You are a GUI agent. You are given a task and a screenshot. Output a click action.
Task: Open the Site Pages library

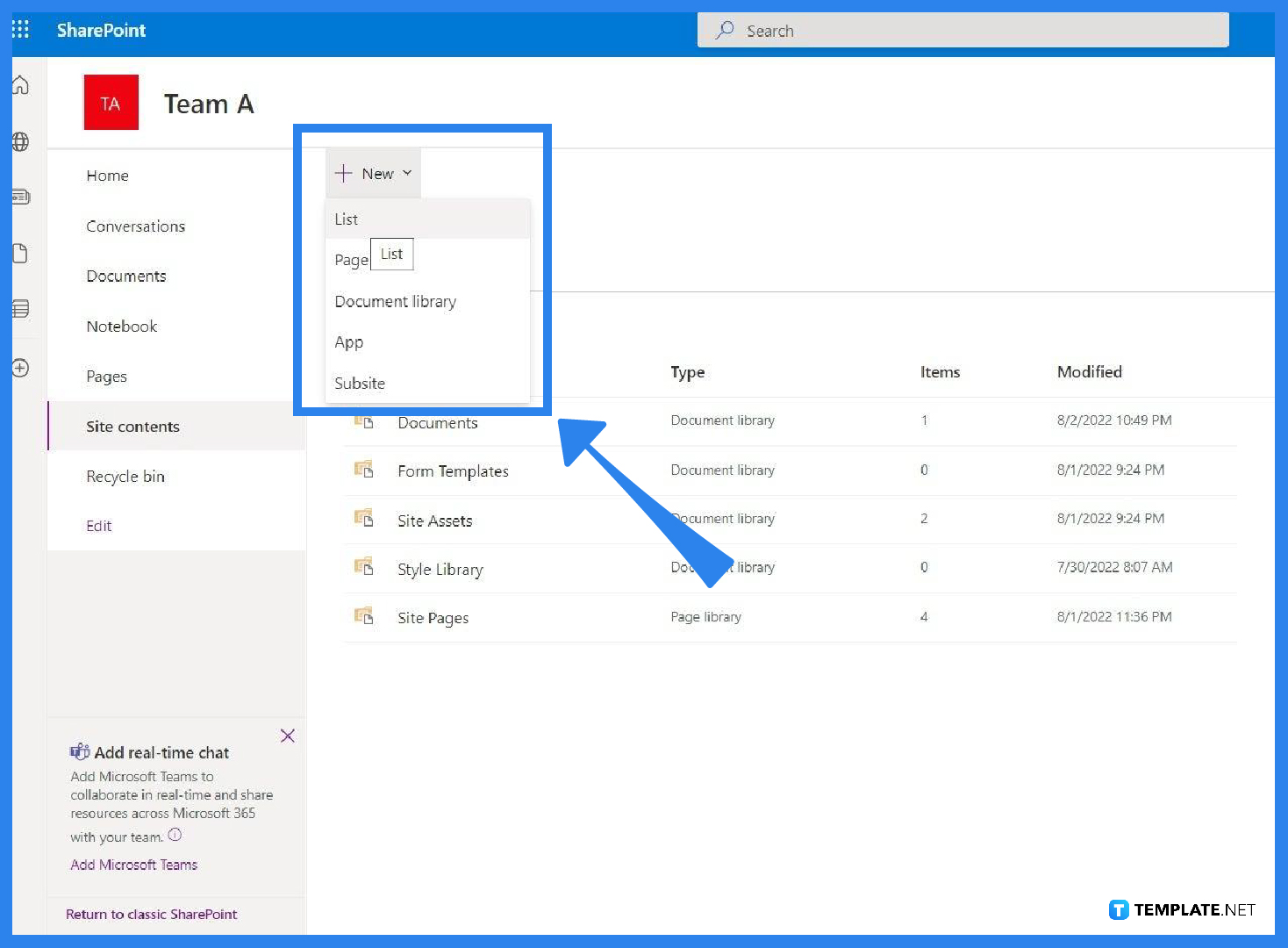[x=433, y=618]
